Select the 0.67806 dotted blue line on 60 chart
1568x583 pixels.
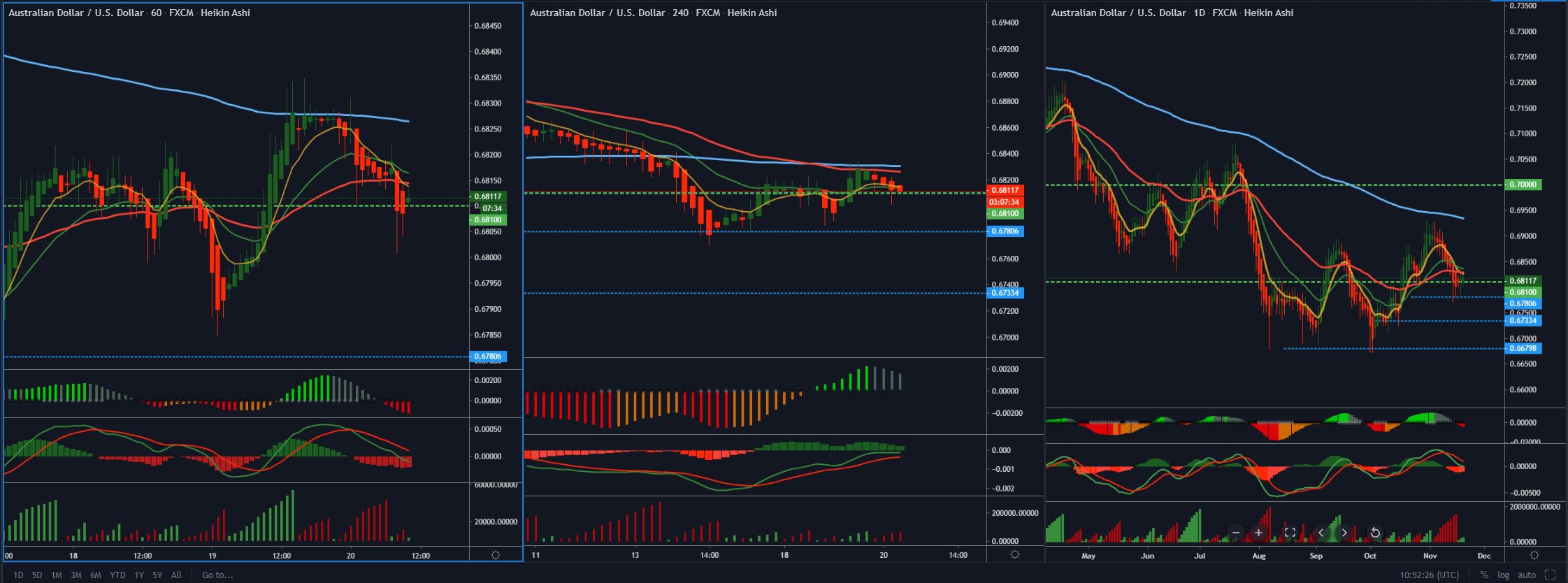[x=236, y=357]
